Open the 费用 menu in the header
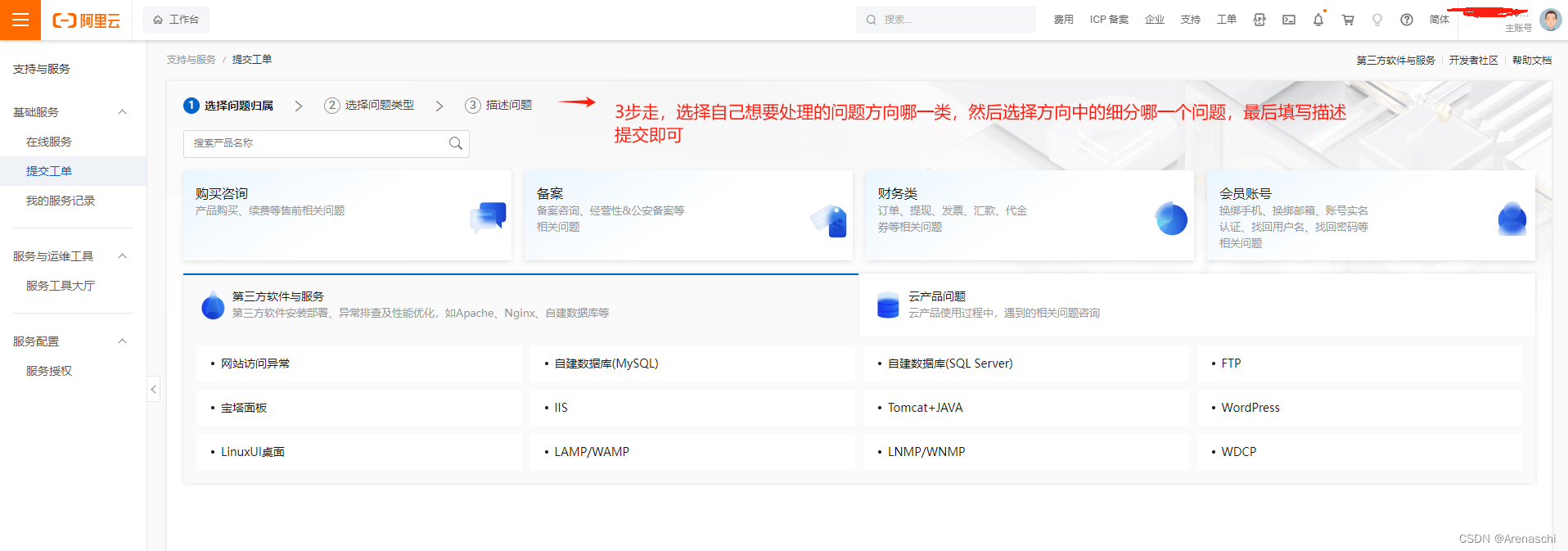The width and height of the screenshot is (1568, 551). point(1063,20)
